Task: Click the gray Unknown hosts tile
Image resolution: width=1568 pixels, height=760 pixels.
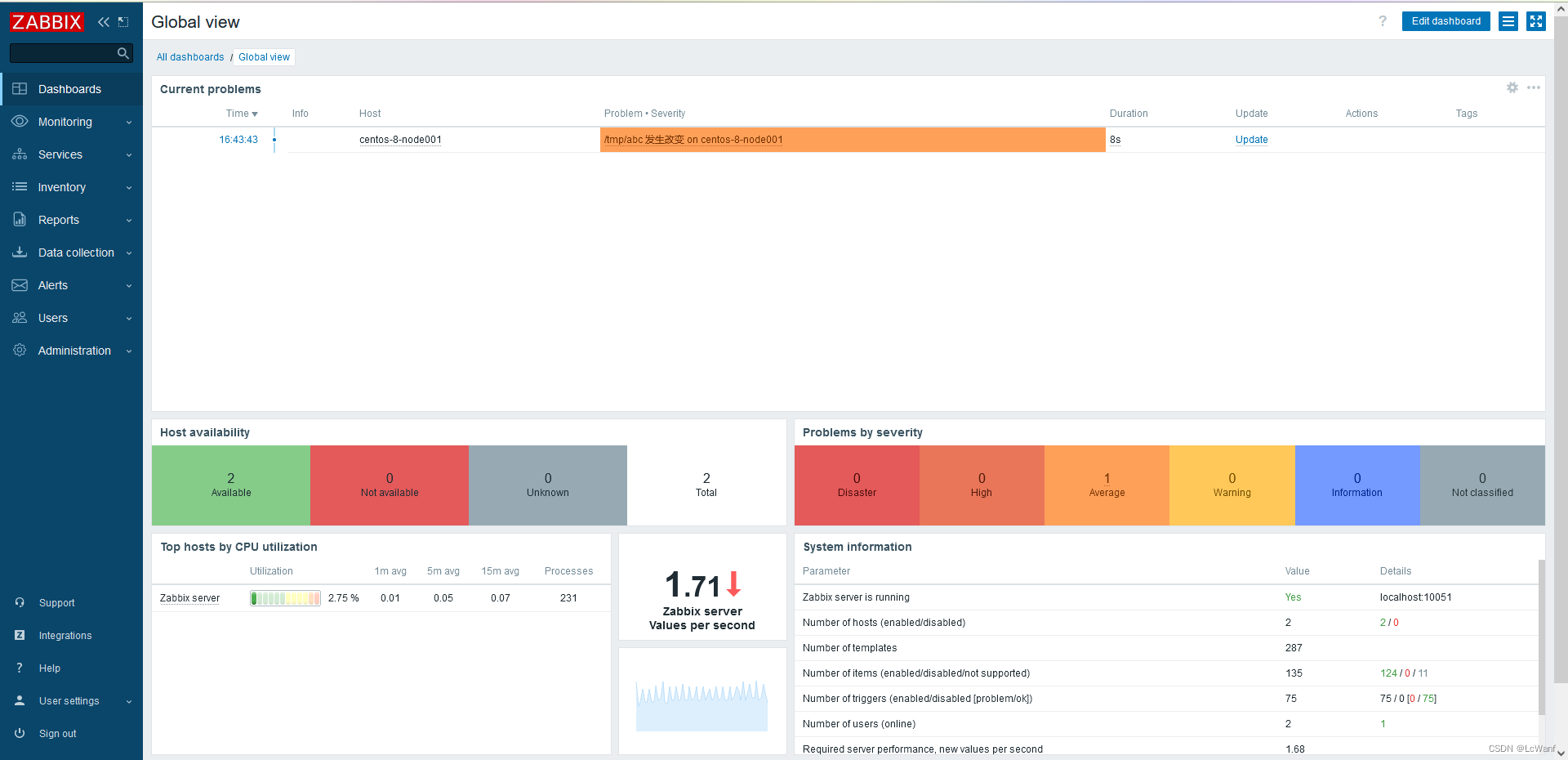Action: pyautogui.click(x=548, y=485)
